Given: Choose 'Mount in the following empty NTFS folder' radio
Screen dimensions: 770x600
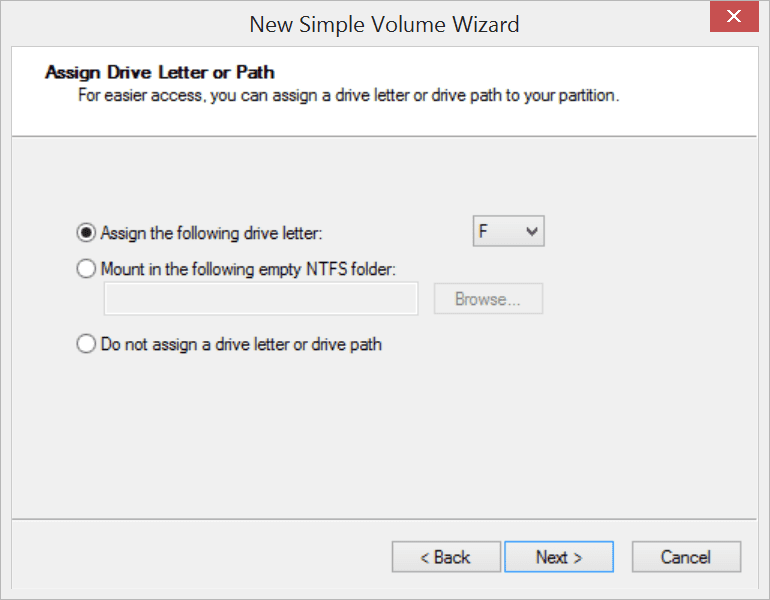Looking at the screenshot, I should point(86,269).
